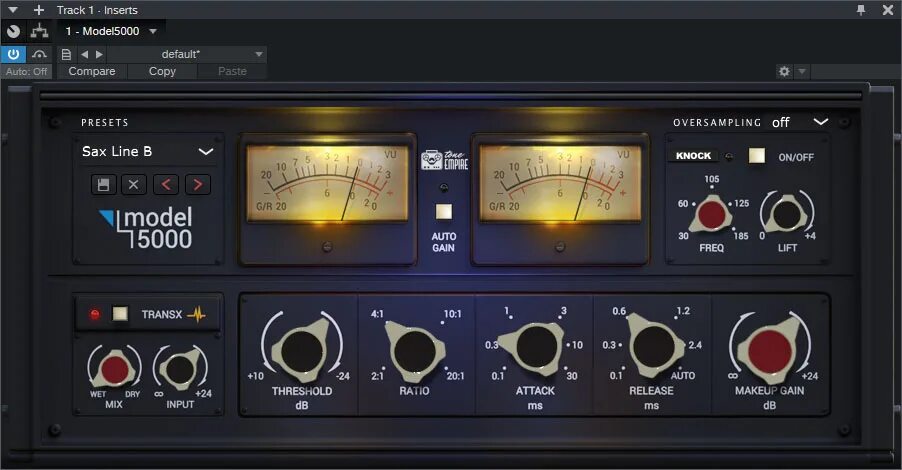Click the AUTO release label
This screenshot has width=902, height=470.
(683, 375)
